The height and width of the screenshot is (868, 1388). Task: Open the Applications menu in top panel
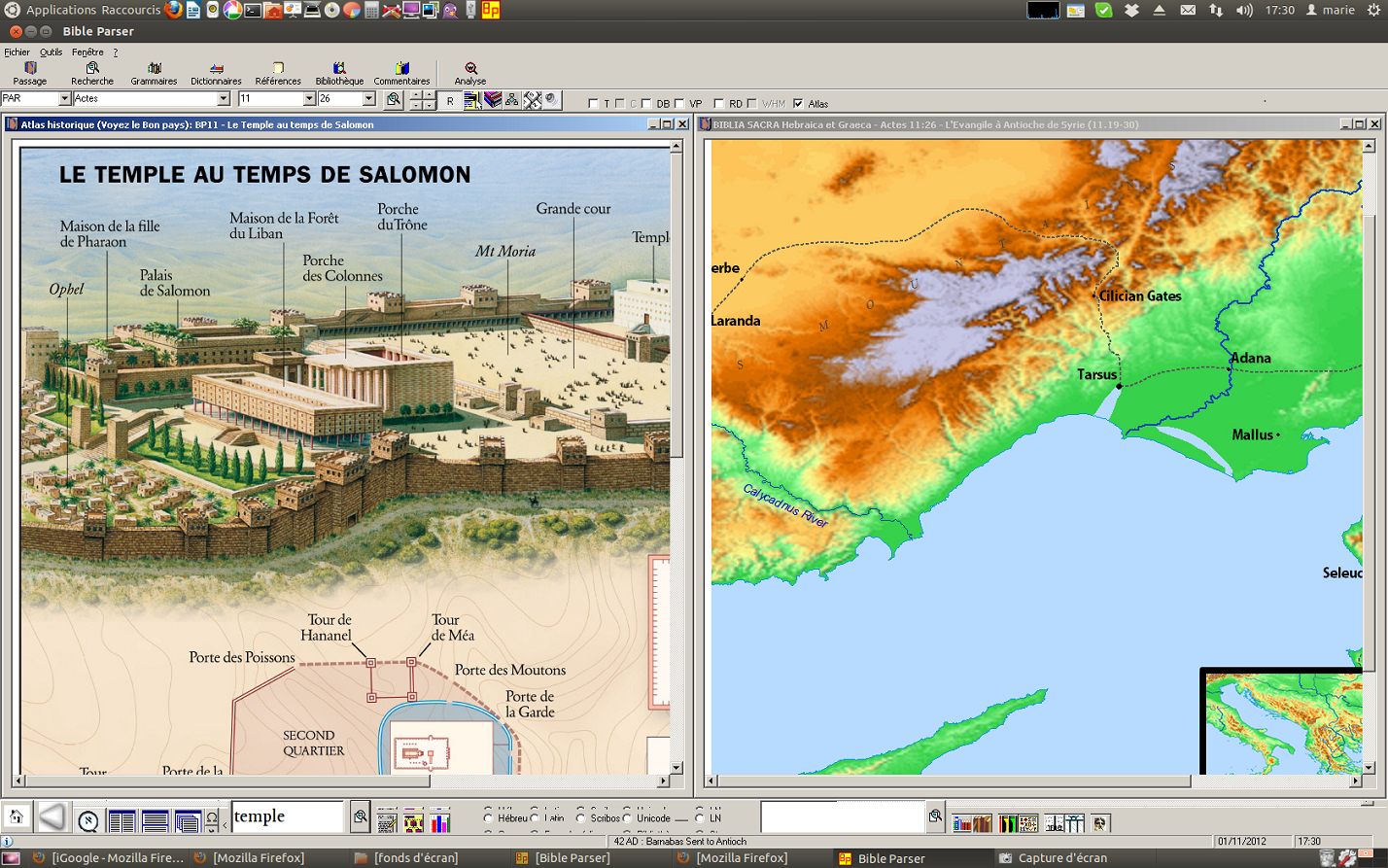pyautogui.click(x=61, y=10)
